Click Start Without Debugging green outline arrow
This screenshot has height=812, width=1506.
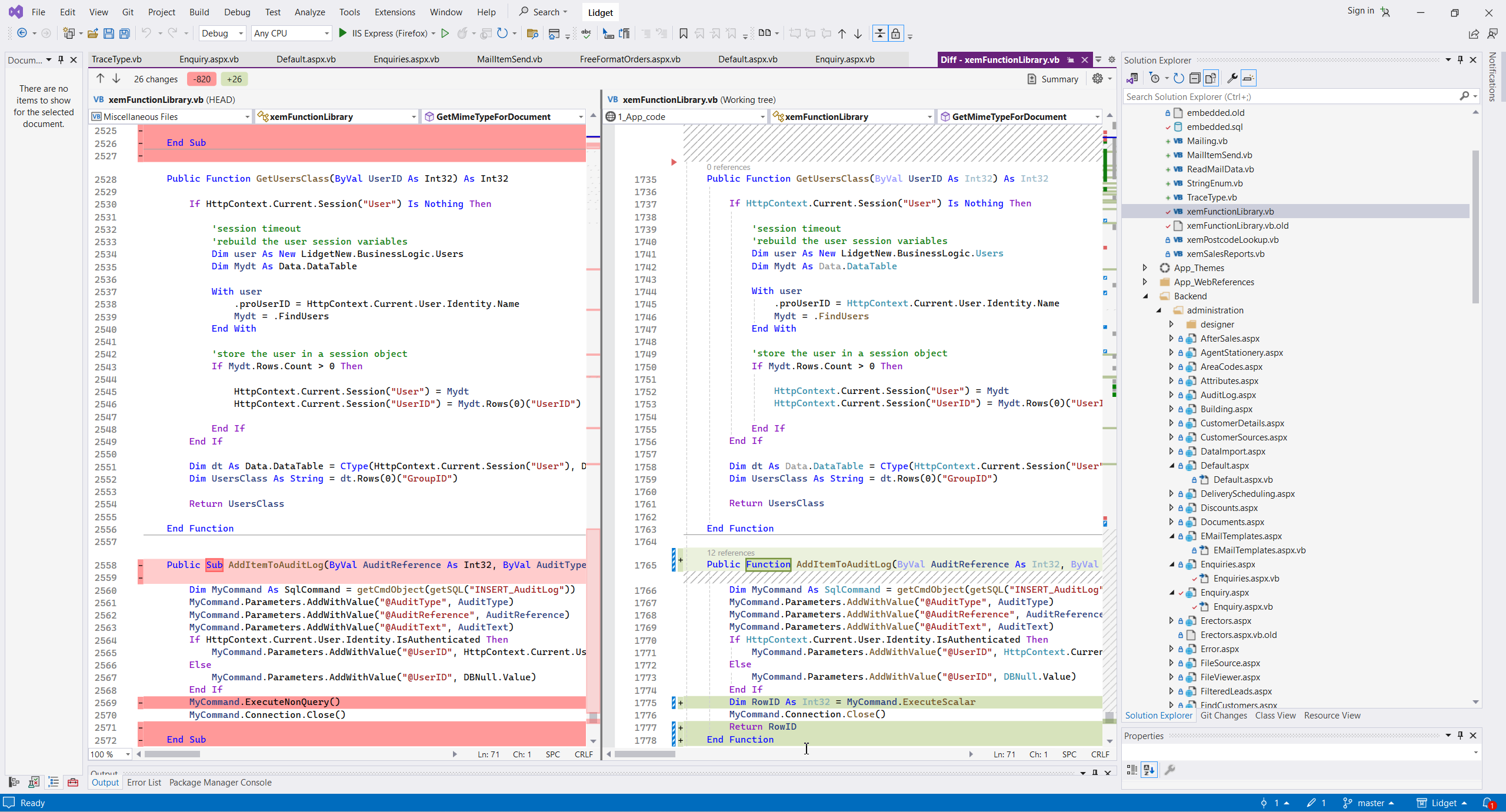point(445,34)
